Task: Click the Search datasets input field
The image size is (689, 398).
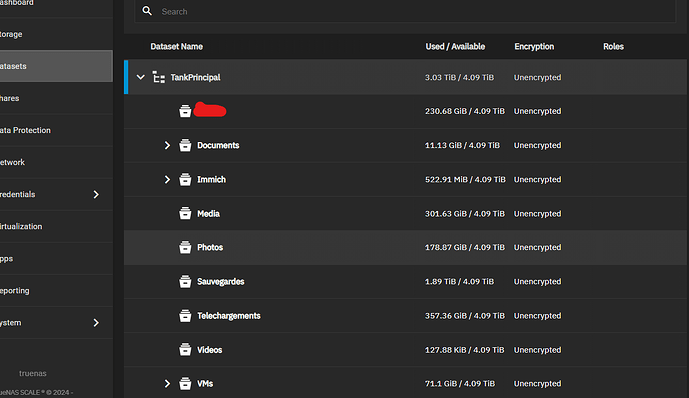Action: tap(404, 11)
